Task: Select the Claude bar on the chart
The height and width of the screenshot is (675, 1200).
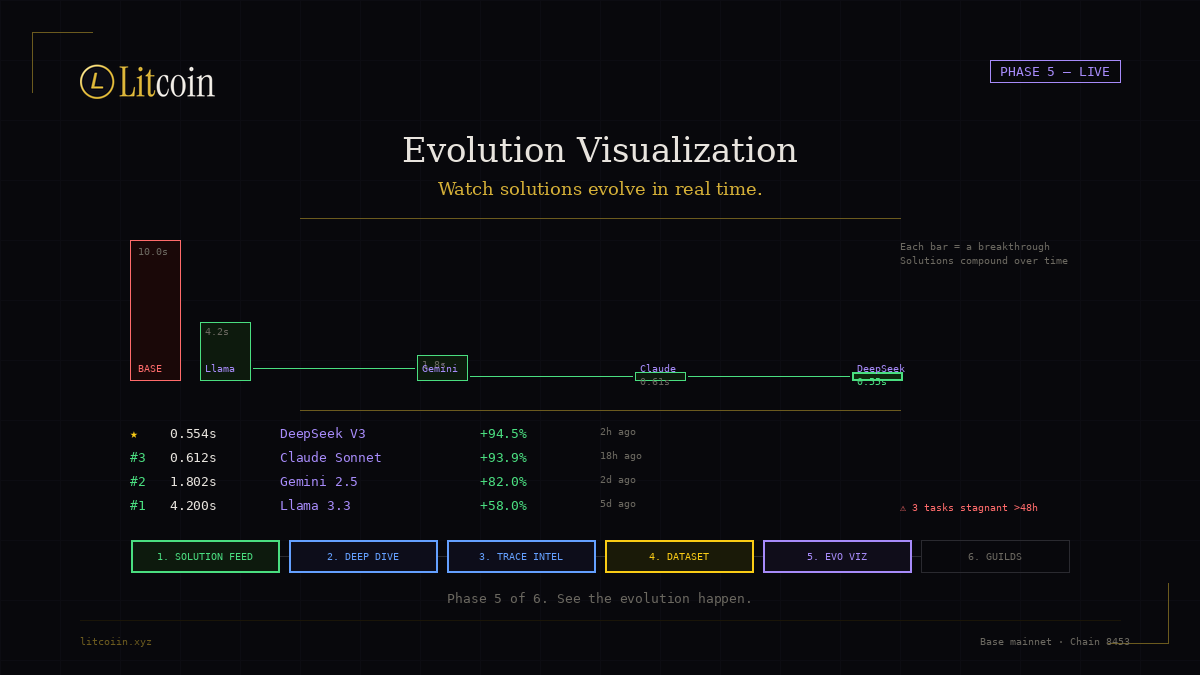Action: tap(660, 376)
